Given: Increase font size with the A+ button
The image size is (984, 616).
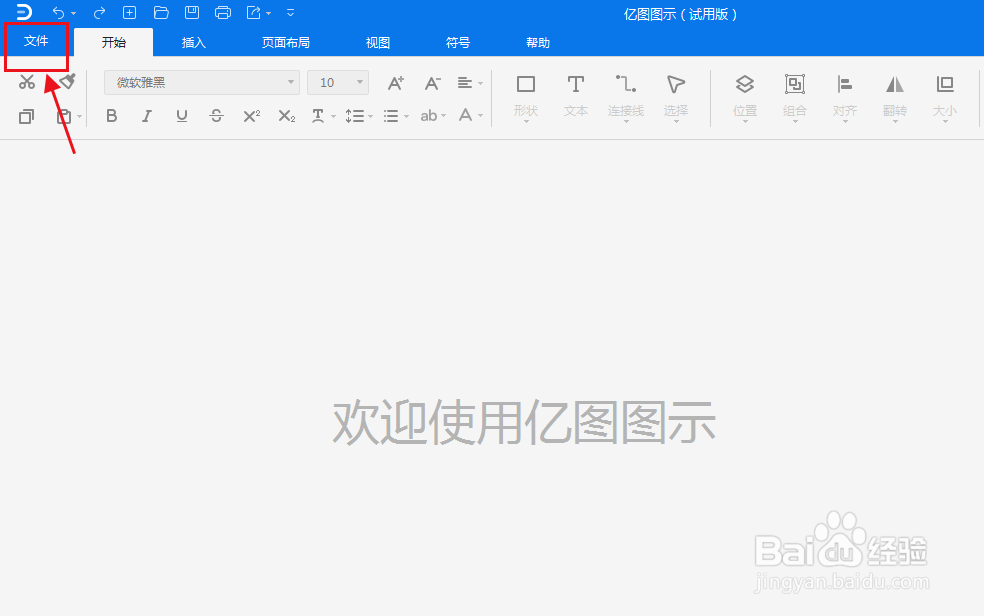Looking at the screenshot, I should pyautogui.click(x=395, y=82).
